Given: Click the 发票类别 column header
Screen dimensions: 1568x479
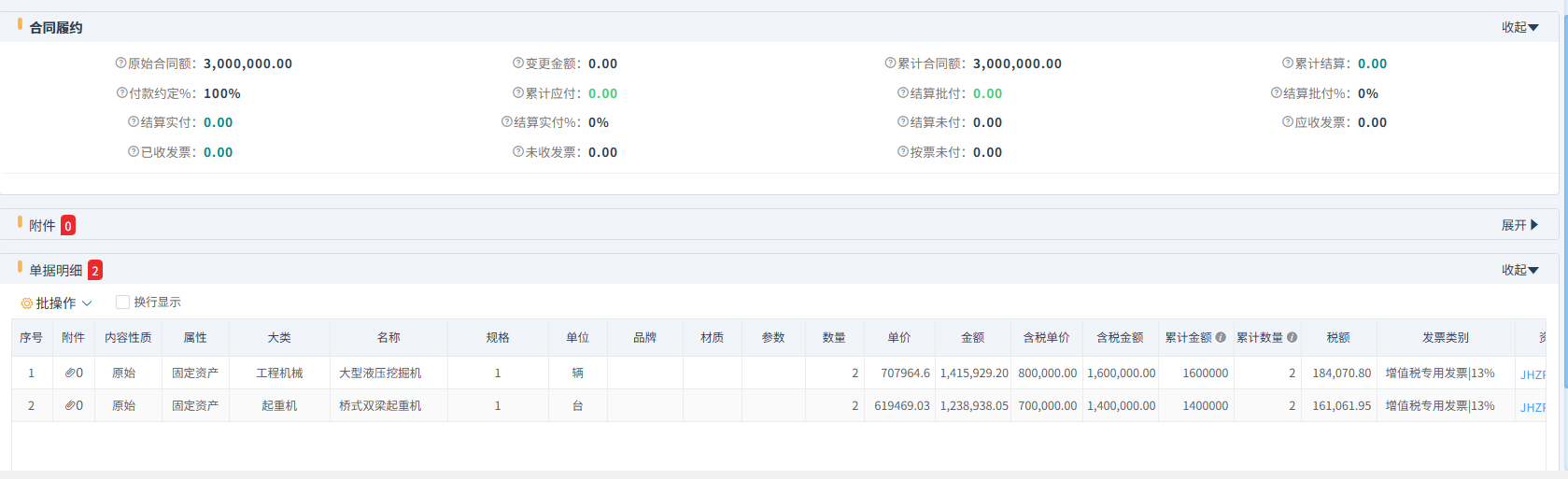Looking at the screenshot, I should [x=1445, y=337].
